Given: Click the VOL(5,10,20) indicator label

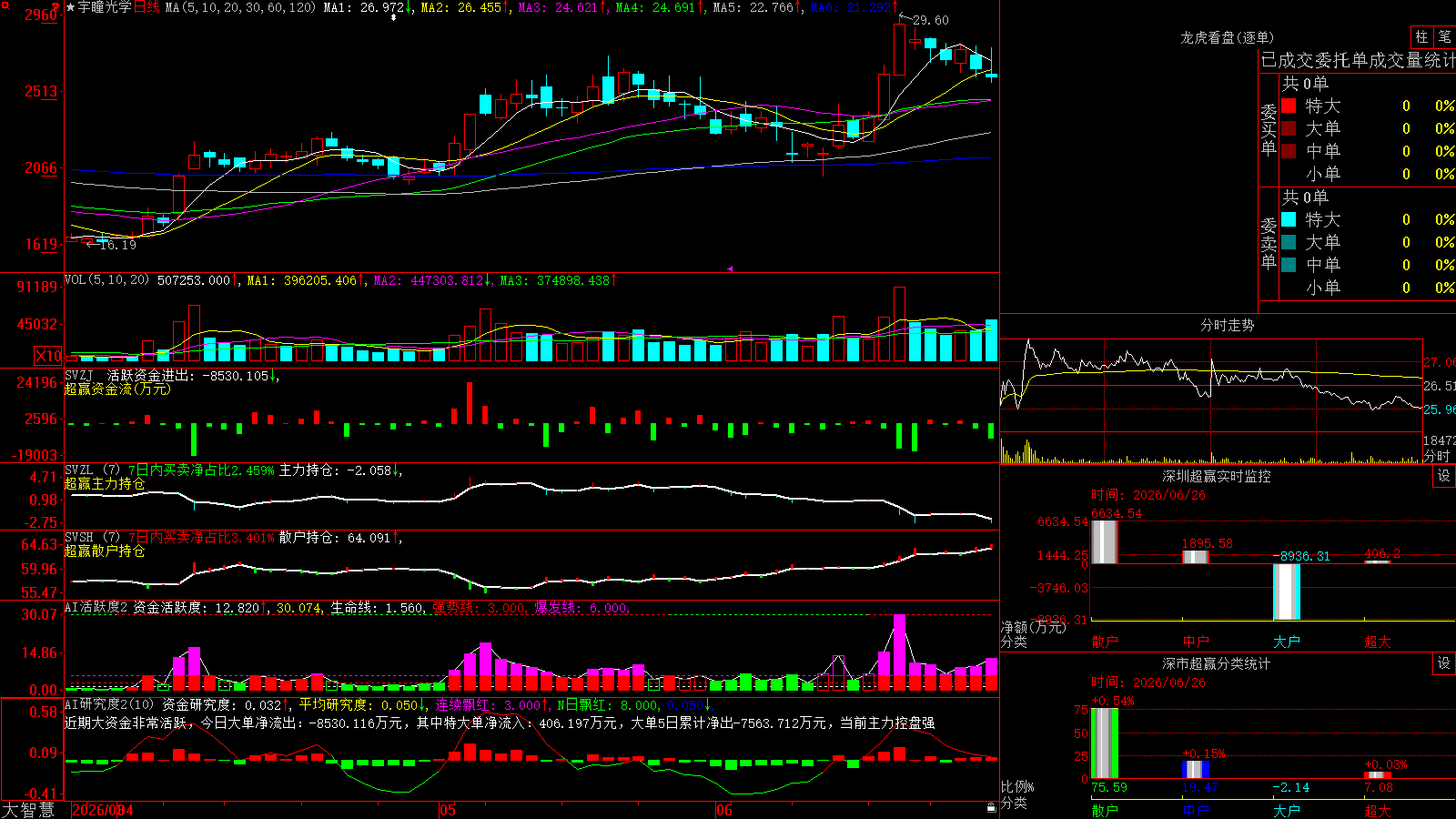Looking at the screenshot, I should tap(106, 279).
